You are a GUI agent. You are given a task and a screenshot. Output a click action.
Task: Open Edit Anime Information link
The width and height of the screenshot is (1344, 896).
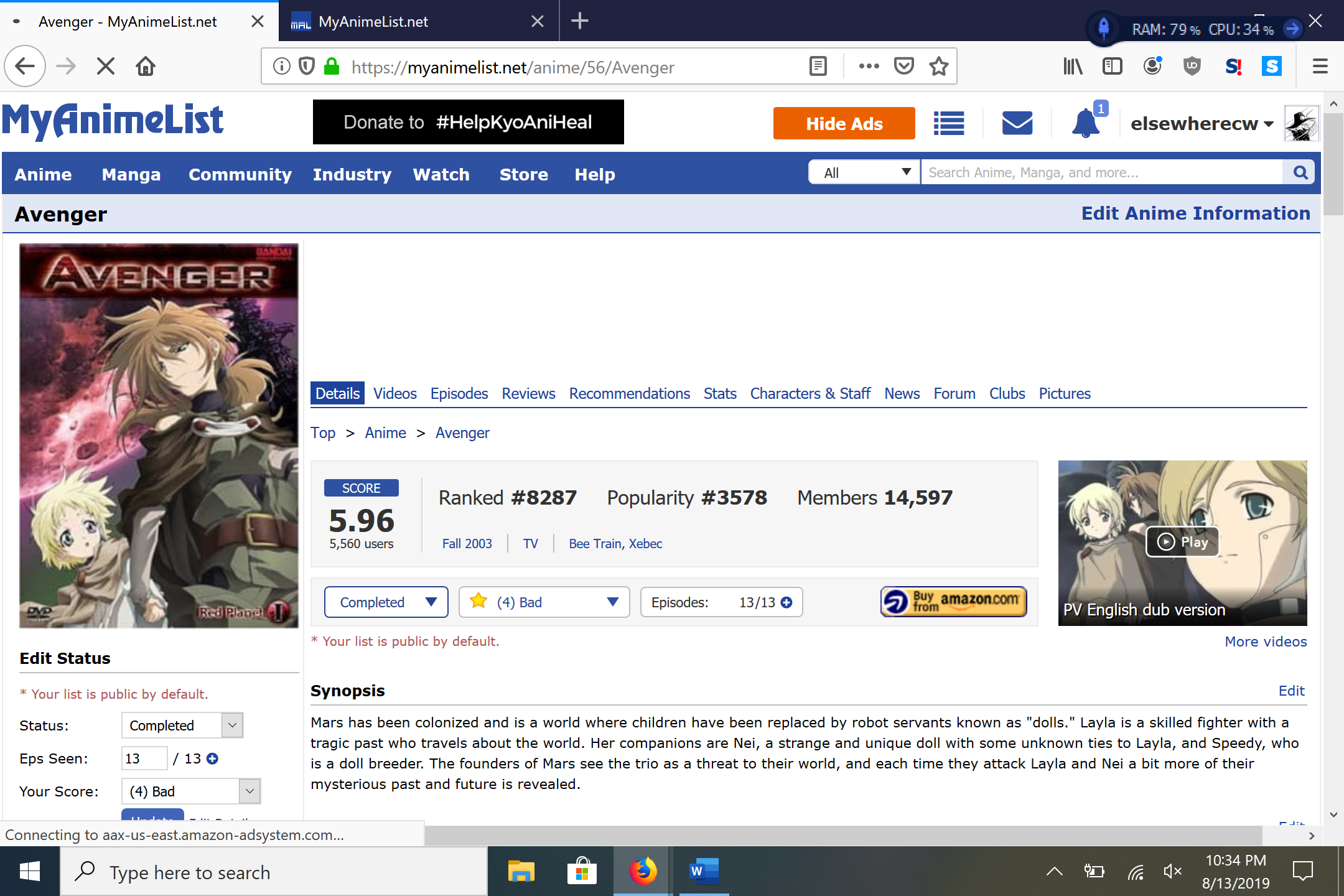click(x=1195, y=213)
